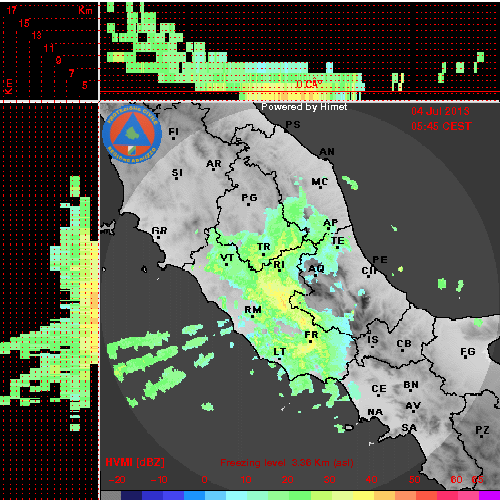Click the TE city label

click(338, 241)
